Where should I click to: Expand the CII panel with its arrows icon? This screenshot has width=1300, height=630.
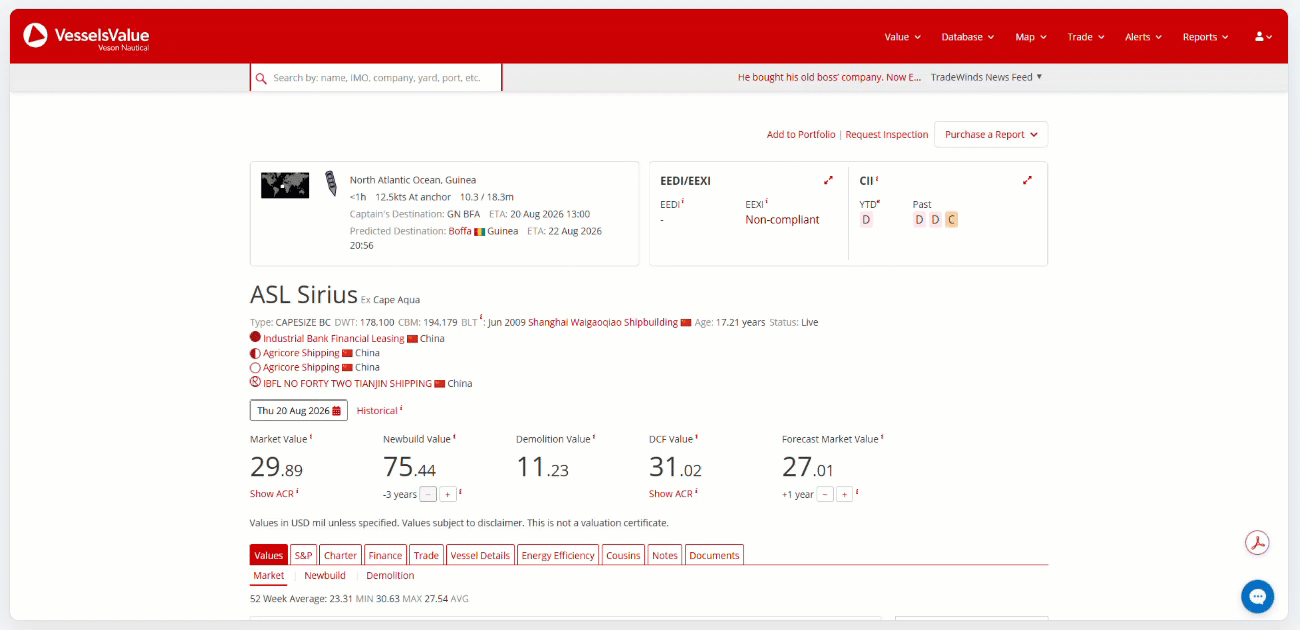[x=1027, y=181]
